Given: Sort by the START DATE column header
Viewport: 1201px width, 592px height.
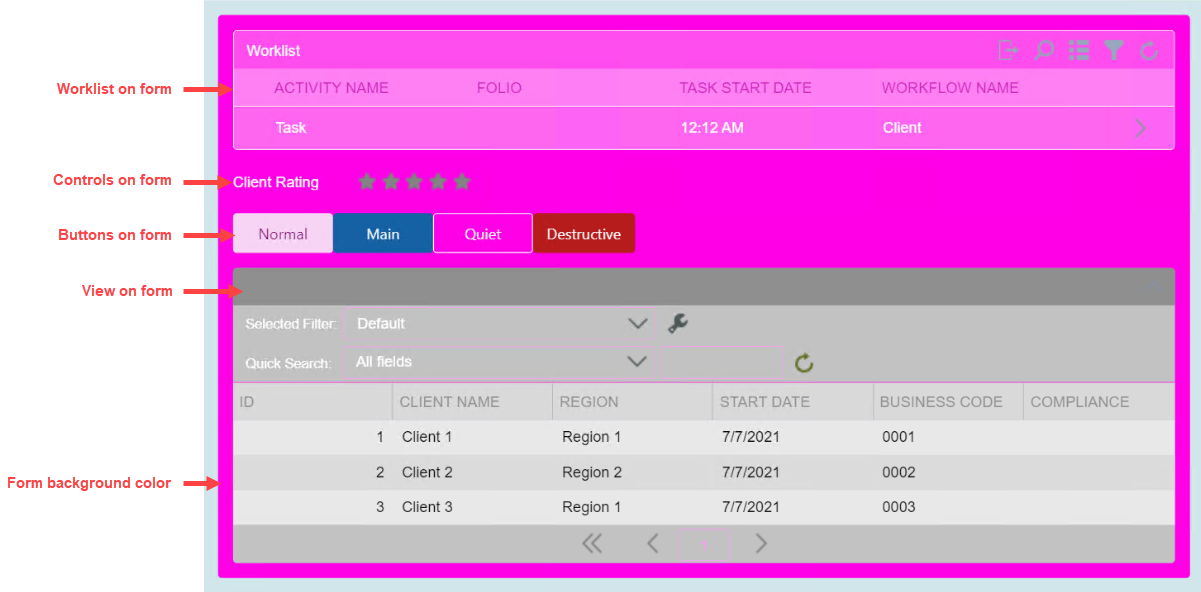Looking at the screenshot, I should pos(792,401).
